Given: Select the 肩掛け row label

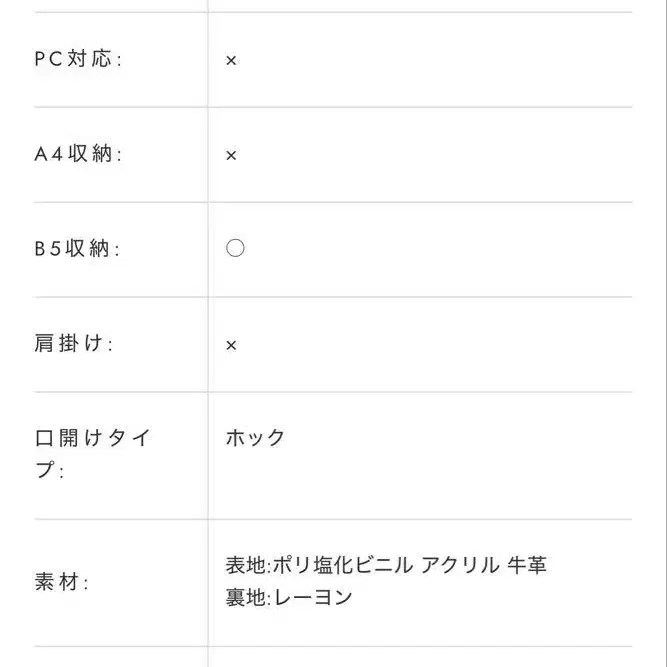Looking at the screenshot, I should 74,344.
